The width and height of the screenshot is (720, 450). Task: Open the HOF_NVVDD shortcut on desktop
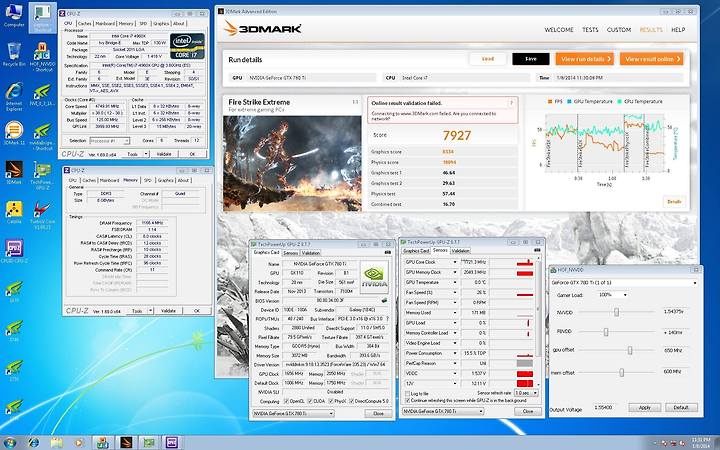[43, 56]
